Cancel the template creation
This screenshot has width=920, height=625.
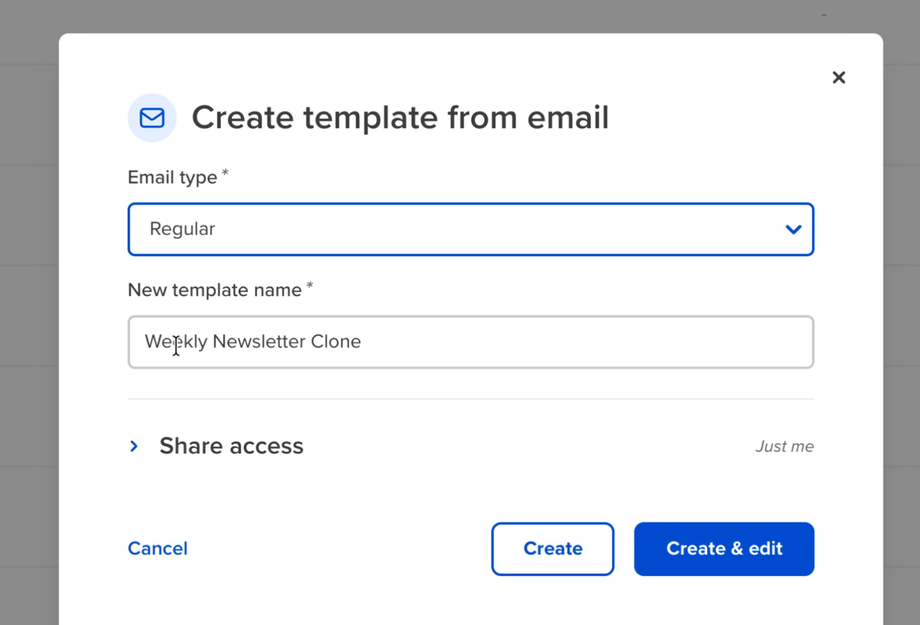tap(158, 548)
